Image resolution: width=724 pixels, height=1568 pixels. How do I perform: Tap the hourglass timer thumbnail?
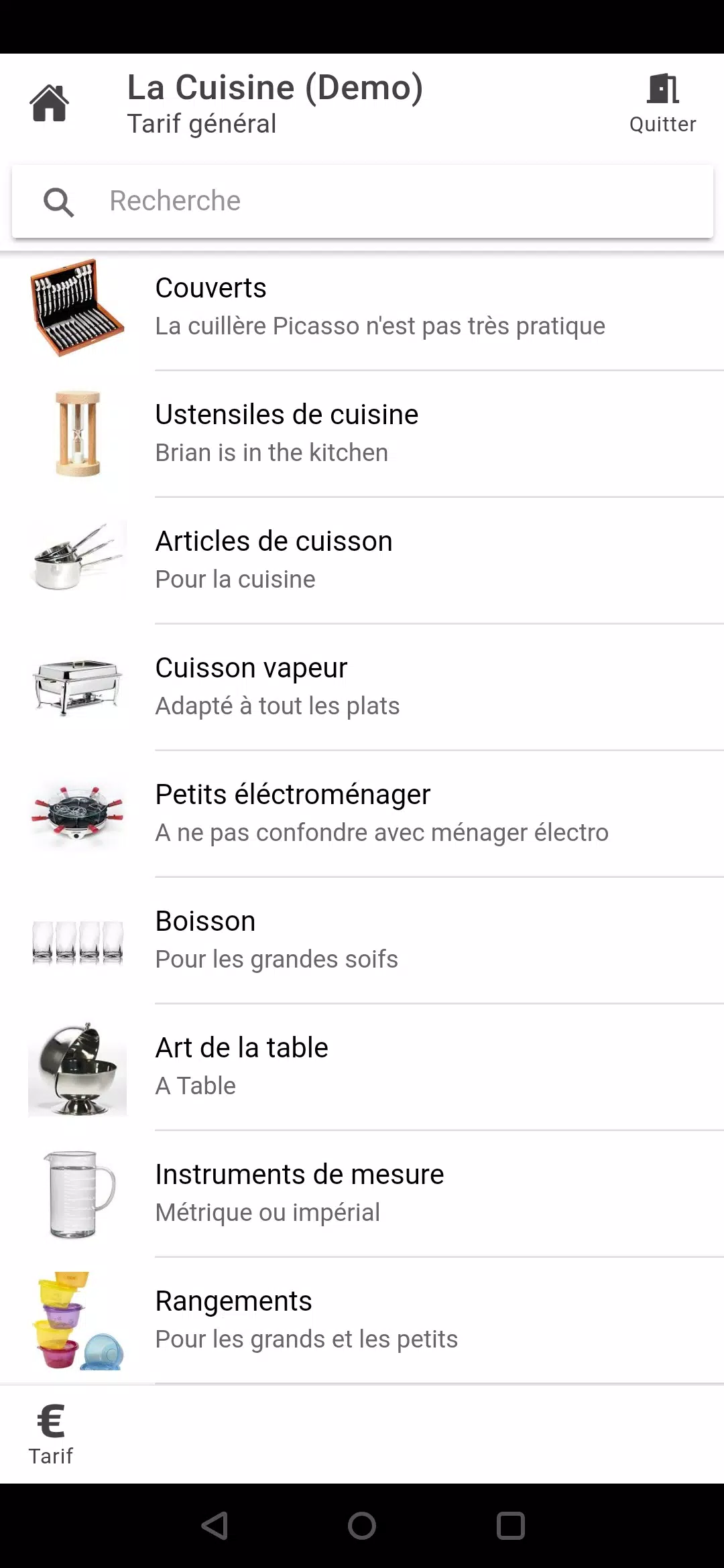point(78,434)
